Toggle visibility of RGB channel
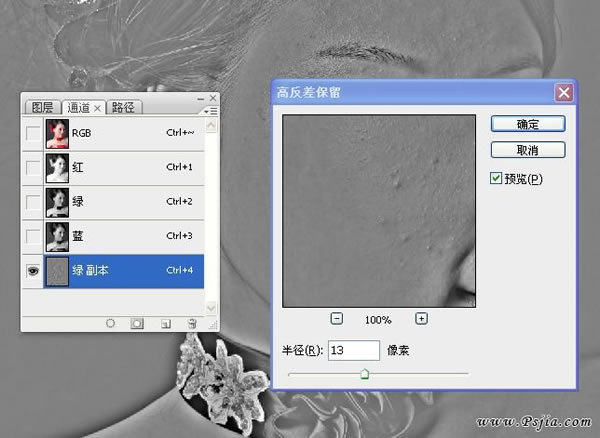Screen dimensions: 600x438 pyautogui.click(x=33, y=134)
